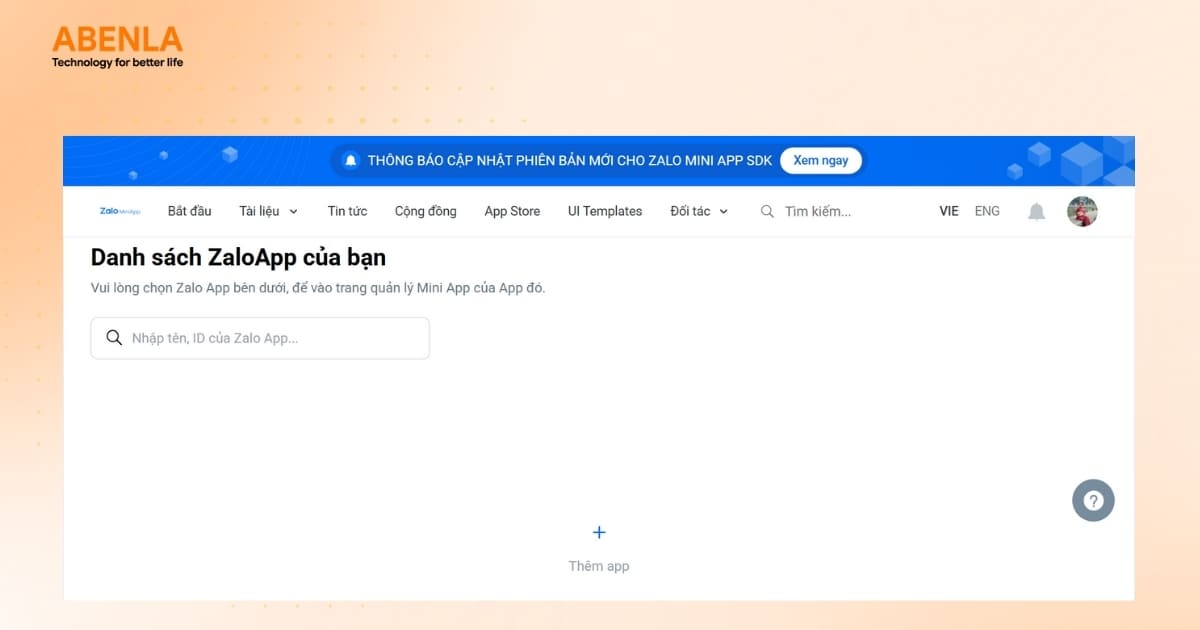The image size is (1200, 630).
Task: Click the Thêm app label
Action: coord(599,566)
